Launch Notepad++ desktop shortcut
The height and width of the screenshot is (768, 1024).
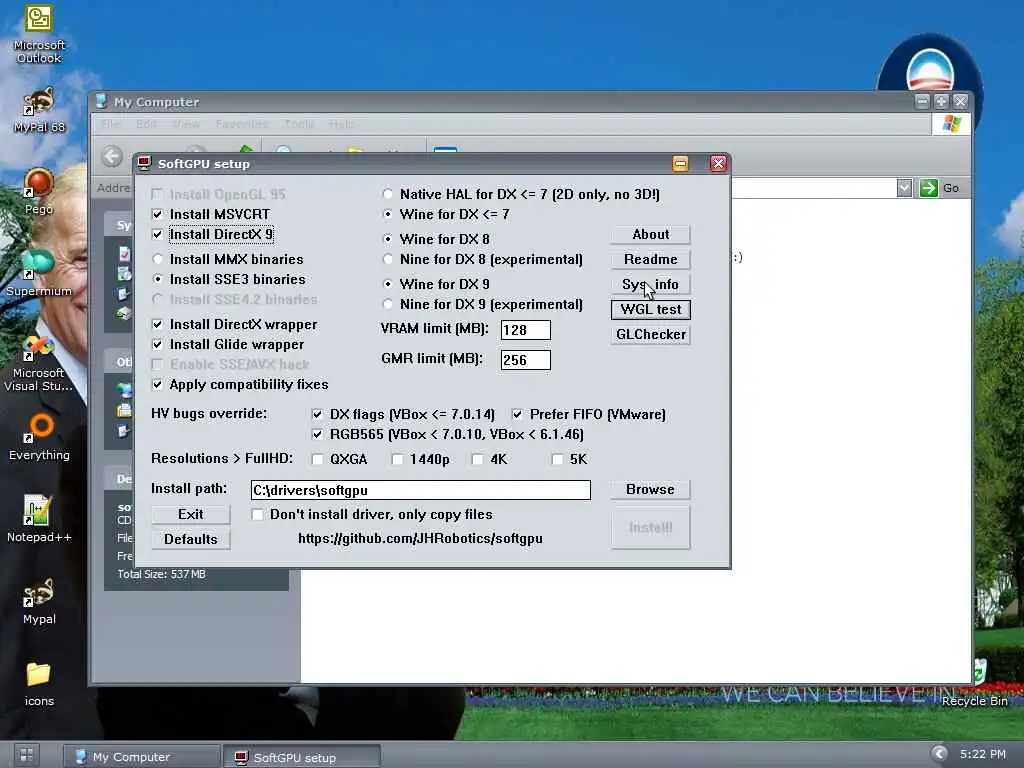pos(39,519)
